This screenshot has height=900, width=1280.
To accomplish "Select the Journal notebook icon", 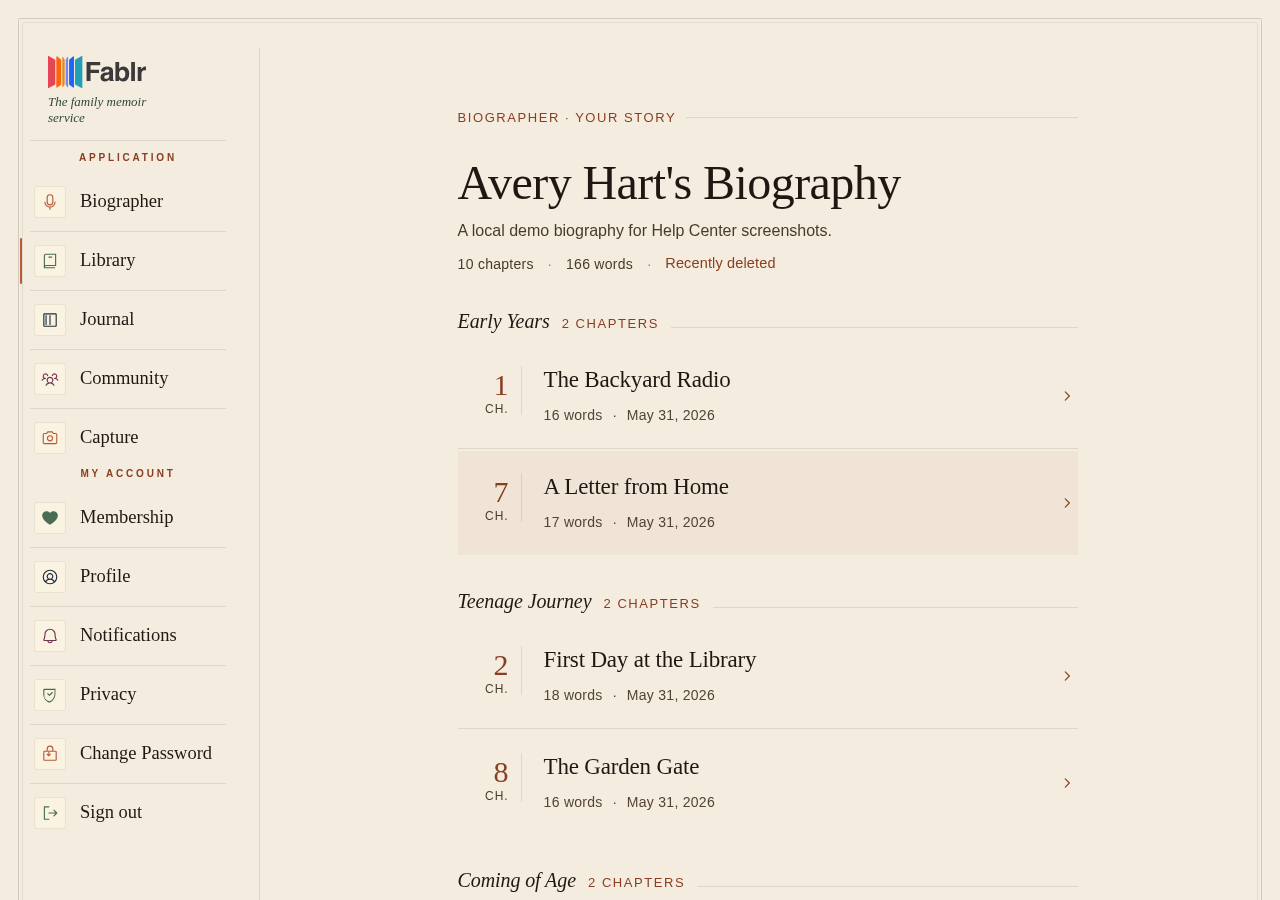I will pos(50,320).
